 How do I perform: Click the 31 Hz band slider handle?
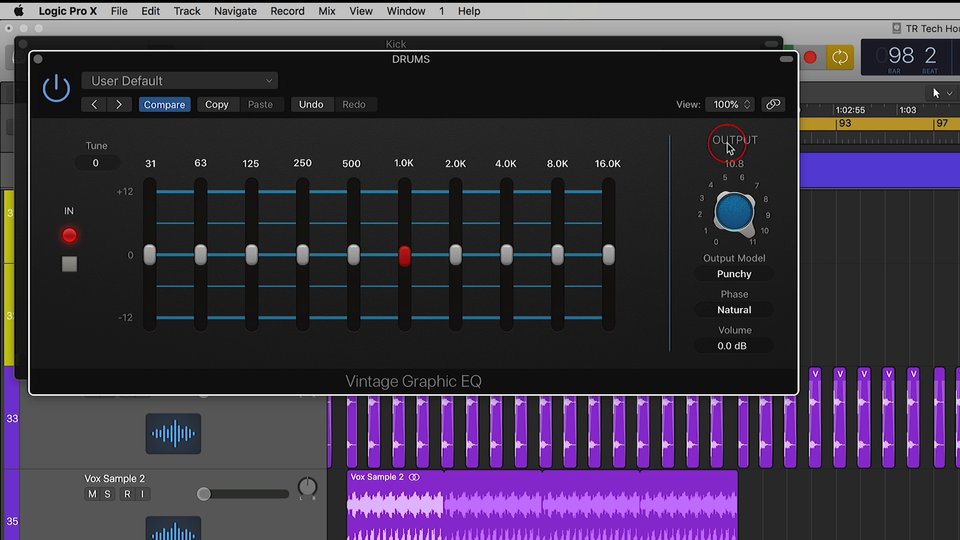point(150,255)
